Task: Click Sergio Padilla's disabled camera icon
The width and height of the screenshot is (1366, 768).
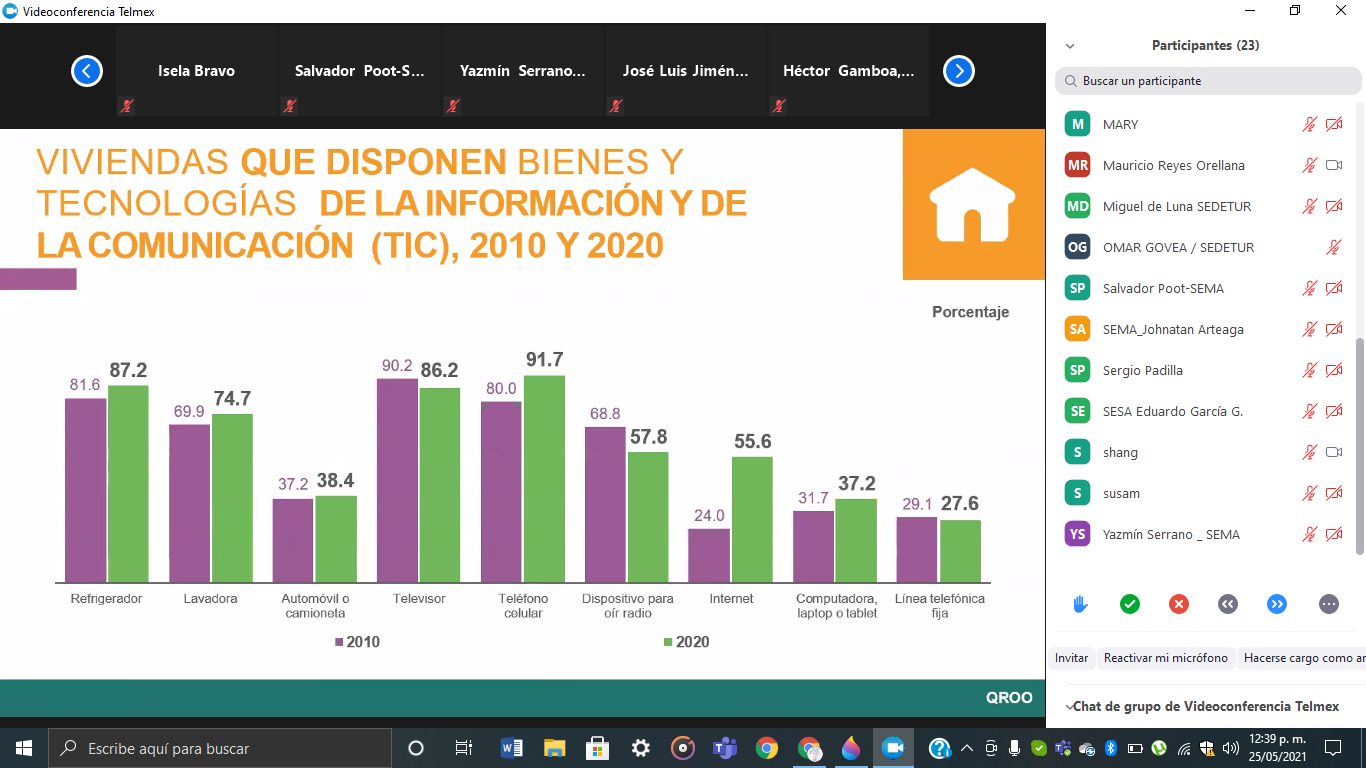Action: (x=1334, y=370)
